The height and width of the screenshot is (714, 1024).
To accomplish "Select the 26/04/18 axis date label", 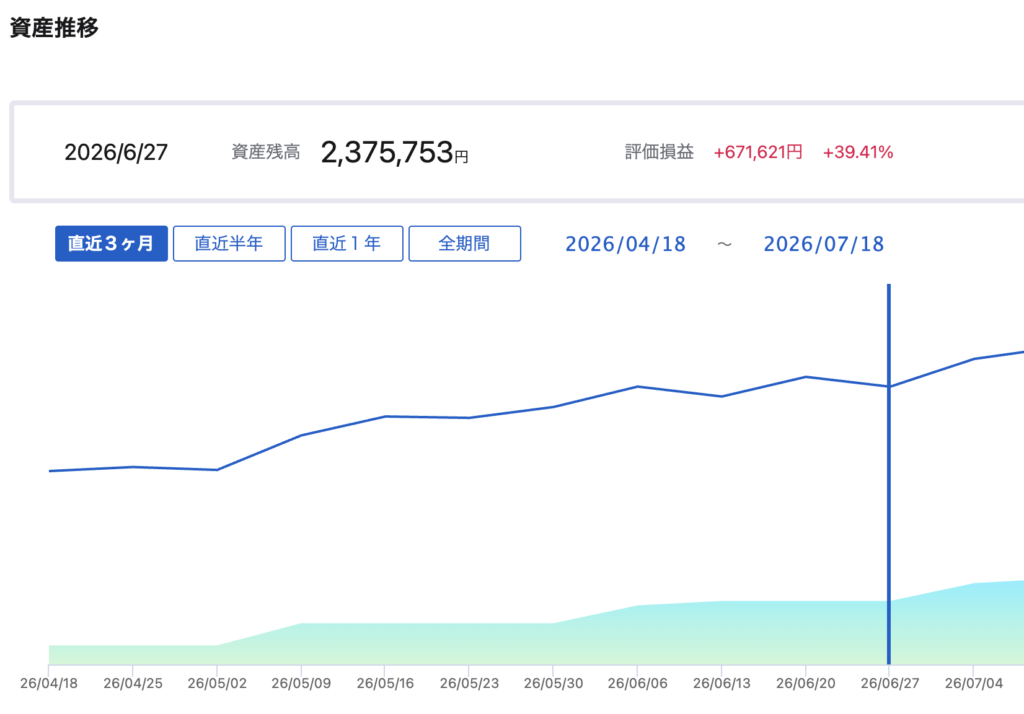I will 49,683.
